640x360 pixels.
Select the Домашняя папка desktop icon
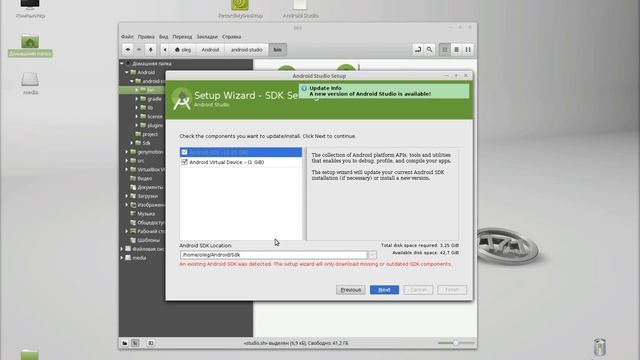pyautogui.click(x=30, y=46)
